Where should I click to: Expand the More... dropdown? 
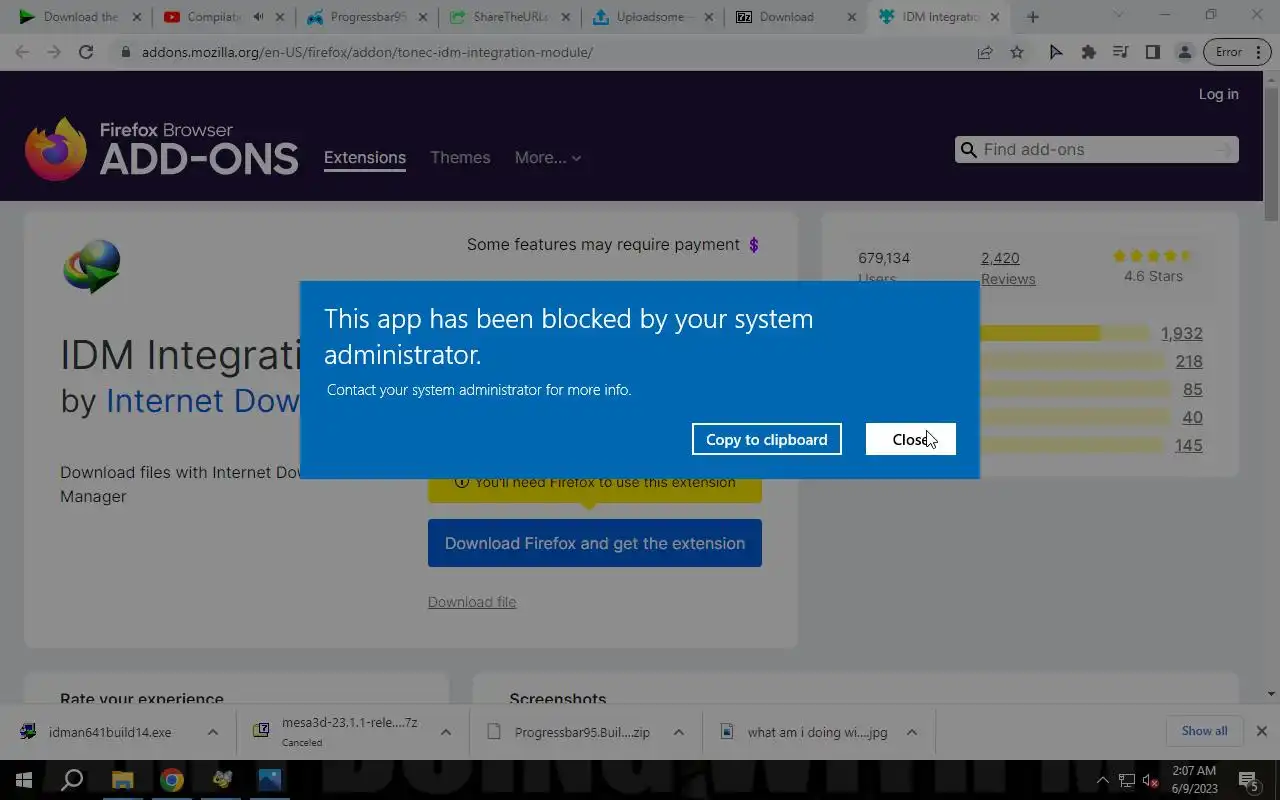[x=547, y=157]
